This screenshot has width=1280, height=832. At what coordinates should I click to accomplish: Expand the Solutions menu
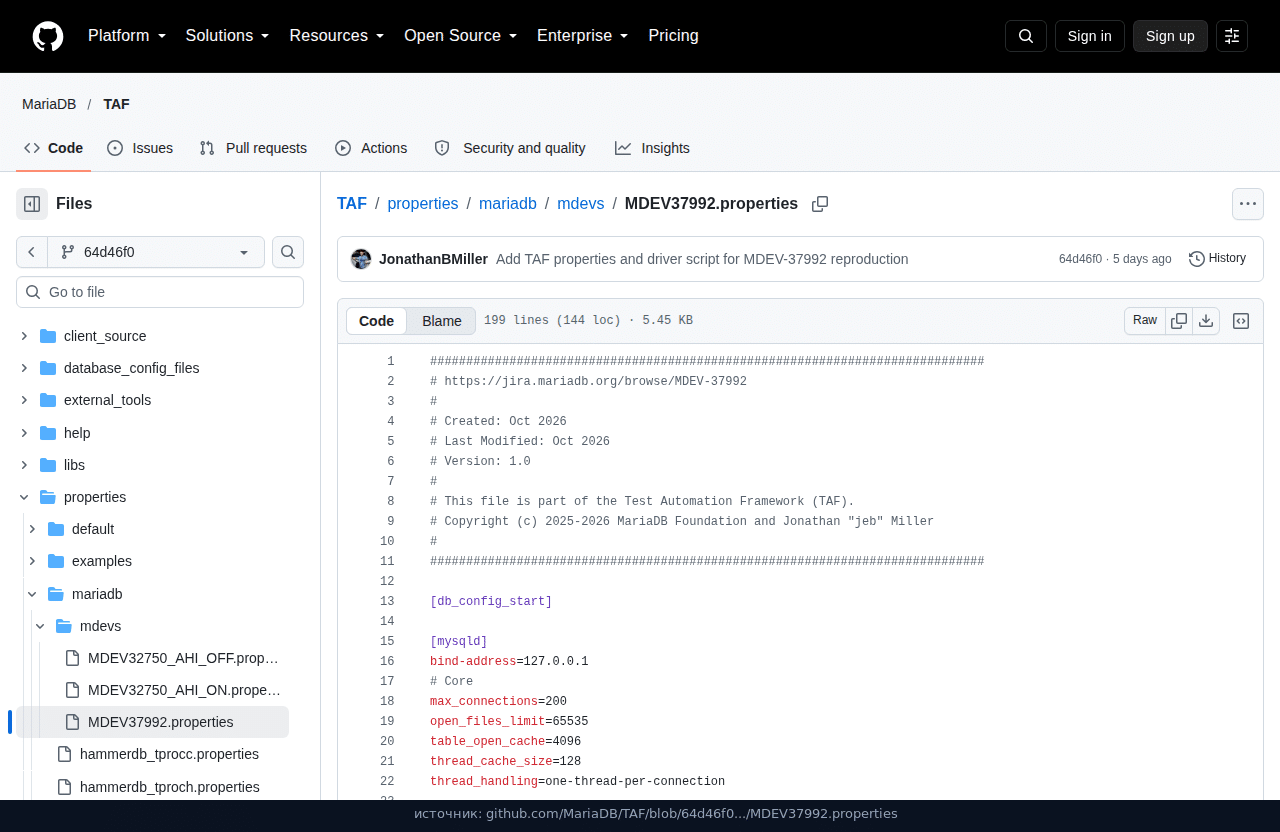(x=228, y=36)
